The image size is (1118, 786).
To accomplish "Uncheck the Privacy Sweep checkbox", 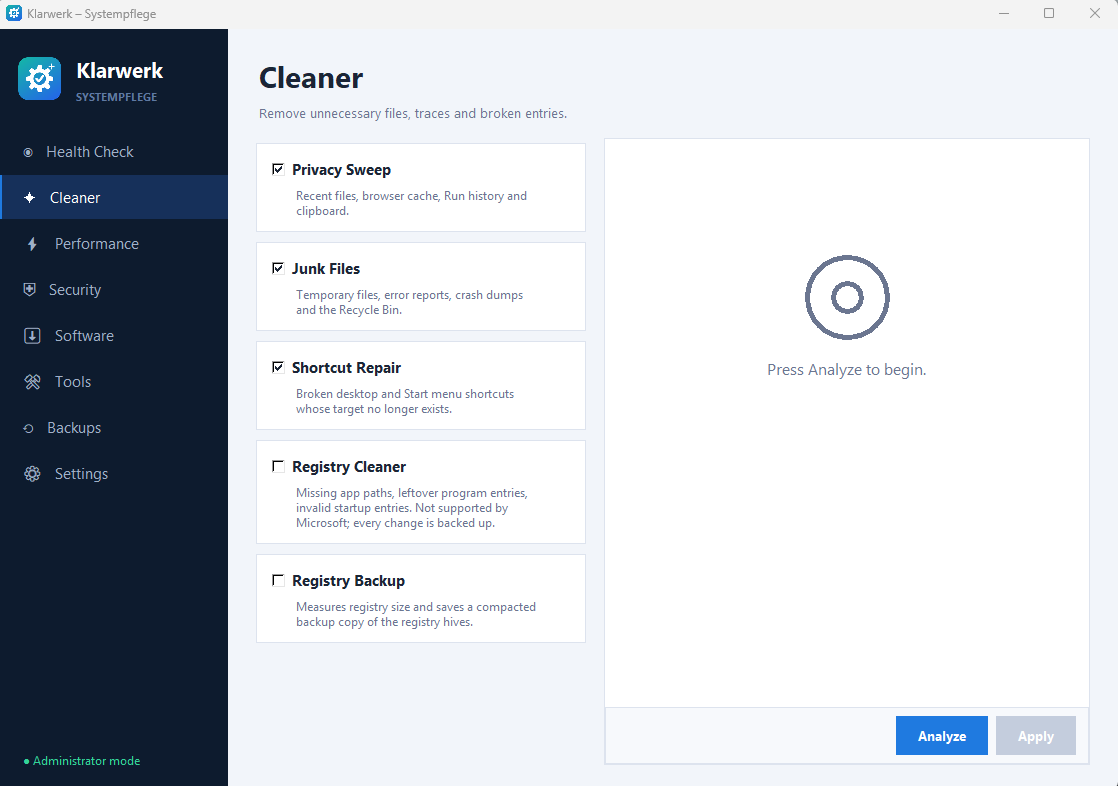I will click(x=278, y=169).
